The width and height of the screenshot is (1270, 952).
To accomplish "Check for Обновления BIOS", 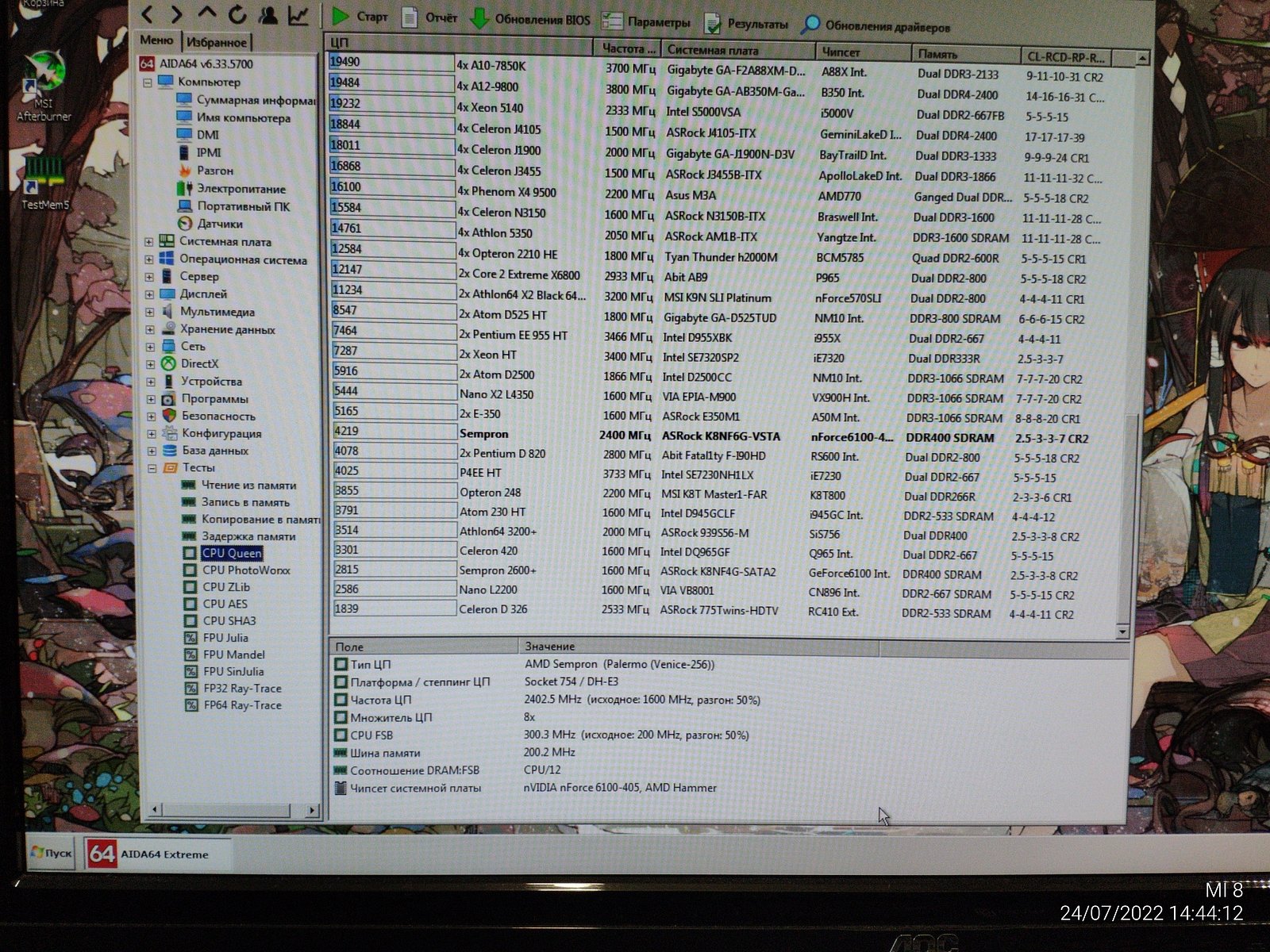I will point(530,19).
